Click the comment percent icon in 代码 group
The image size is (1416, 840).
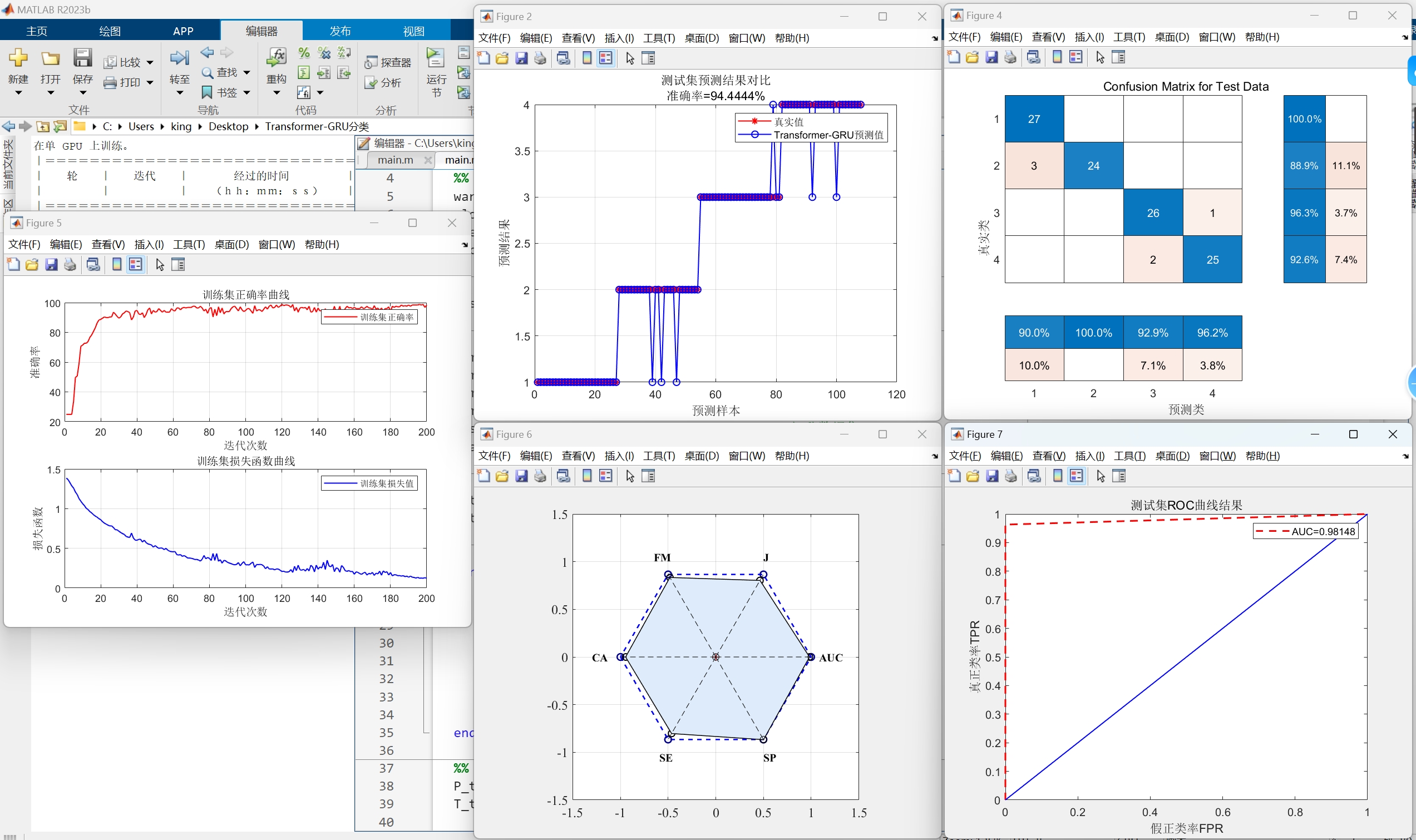pyautogui.click(x=304, y=53)
